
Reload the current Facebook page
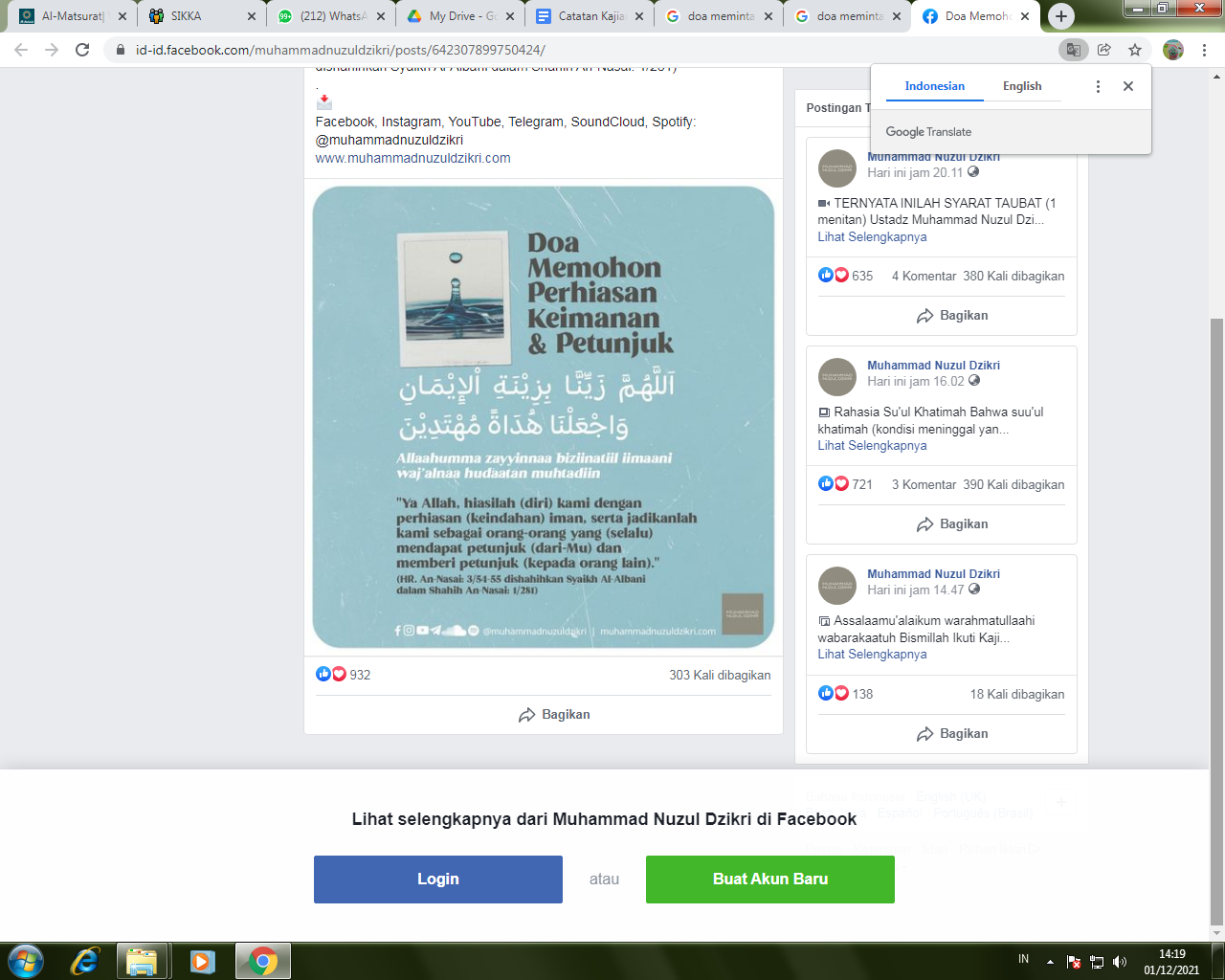click(82, 50)
